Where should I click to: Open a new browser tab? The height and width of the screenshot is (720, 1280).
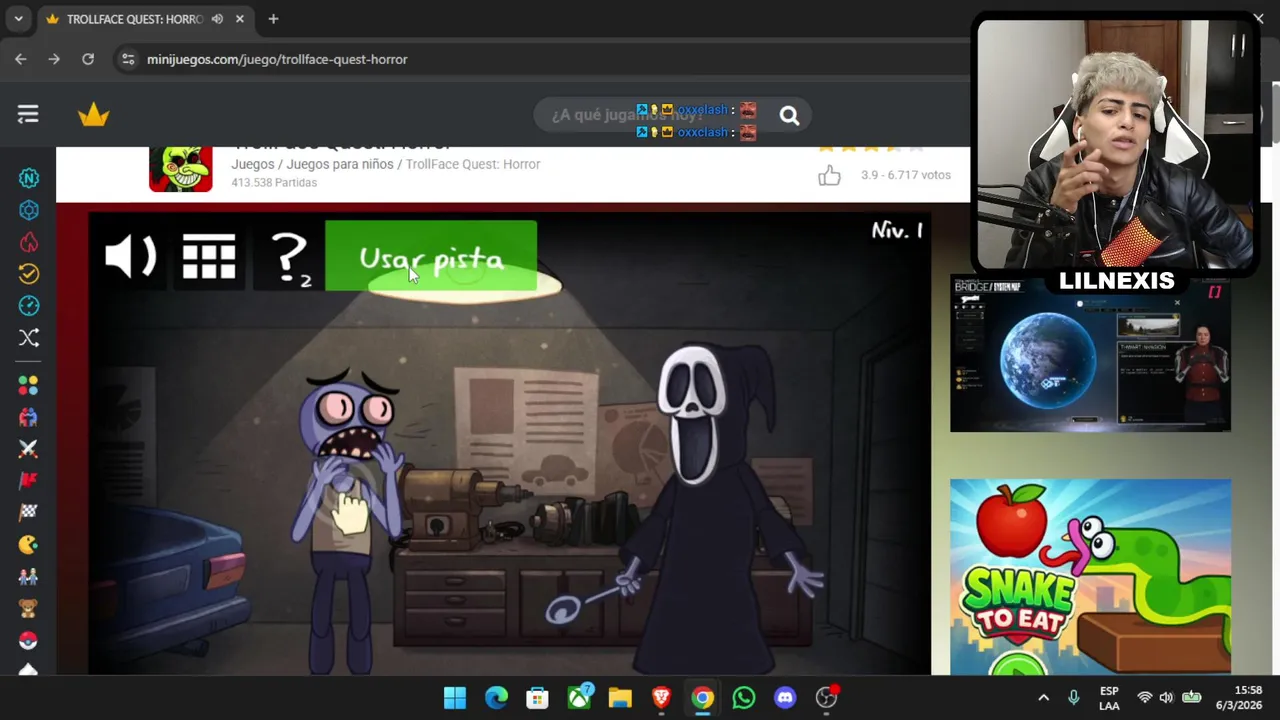[x=273, y=19]
